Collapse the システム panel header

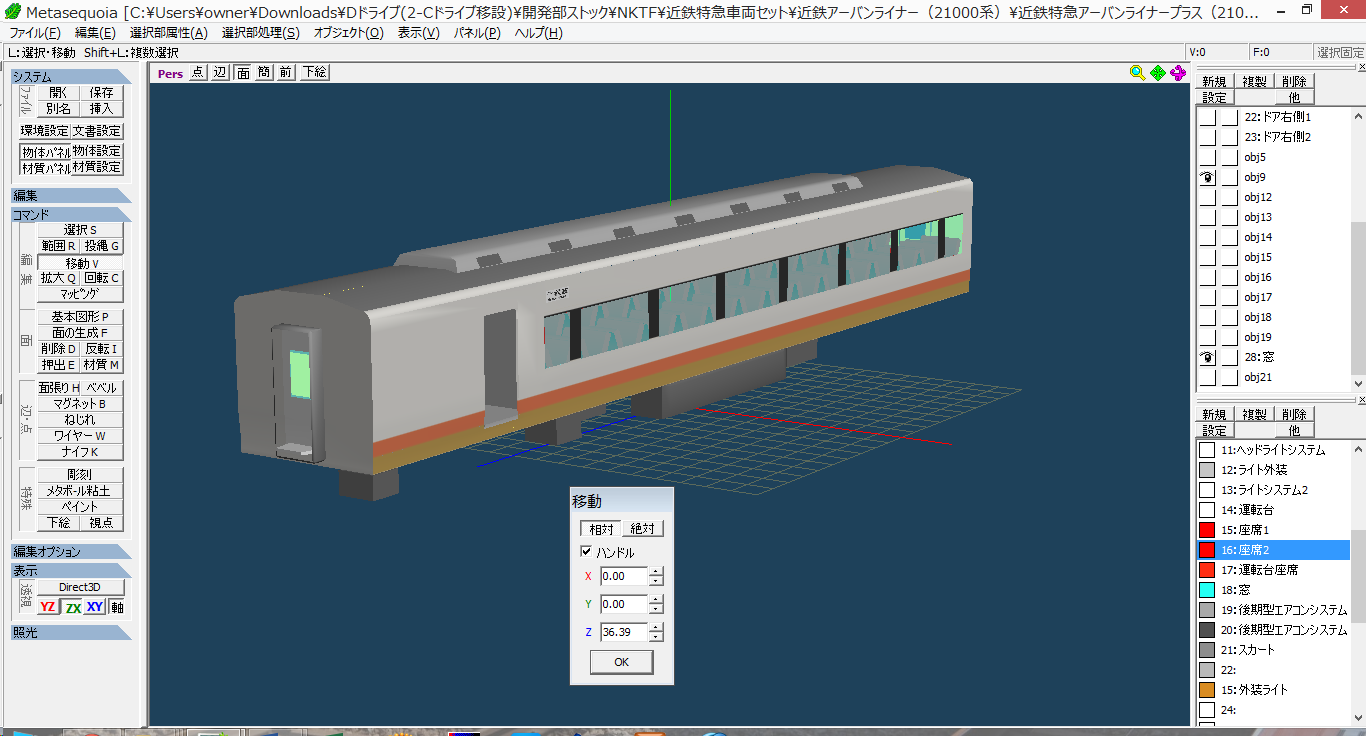tap(71, 76)
